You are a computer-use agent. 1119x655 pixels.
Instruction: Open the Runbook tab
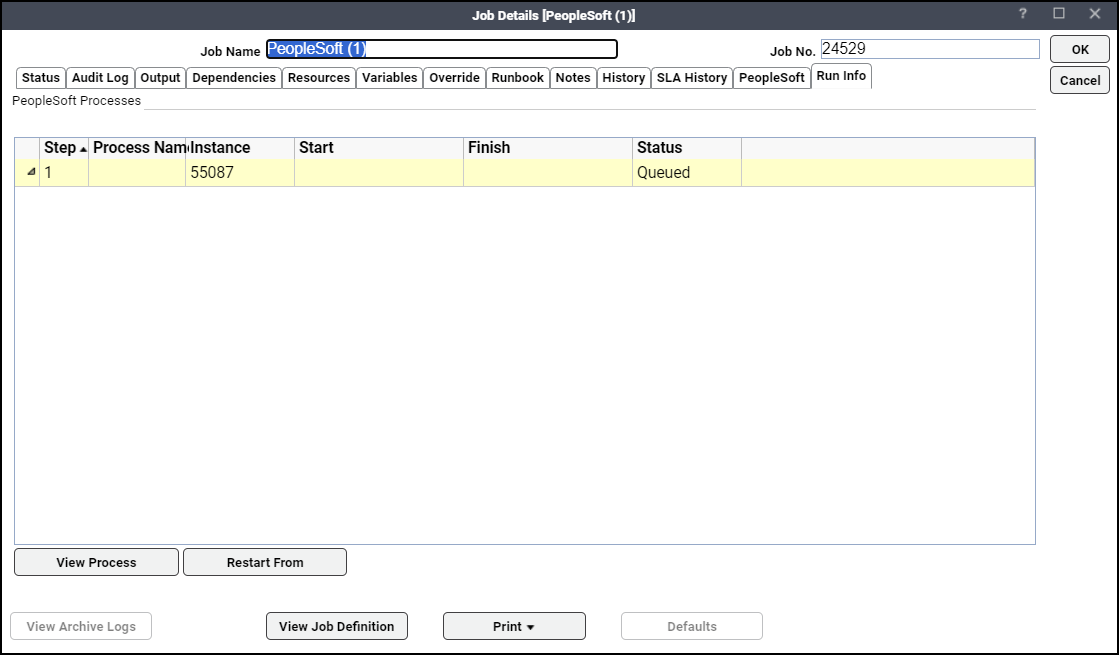click(517, 78)
